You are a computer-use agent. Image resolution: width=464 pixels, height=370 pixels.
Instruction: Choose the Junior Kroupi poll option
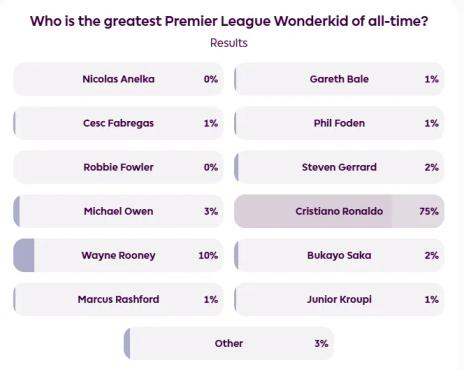[339, 299]
